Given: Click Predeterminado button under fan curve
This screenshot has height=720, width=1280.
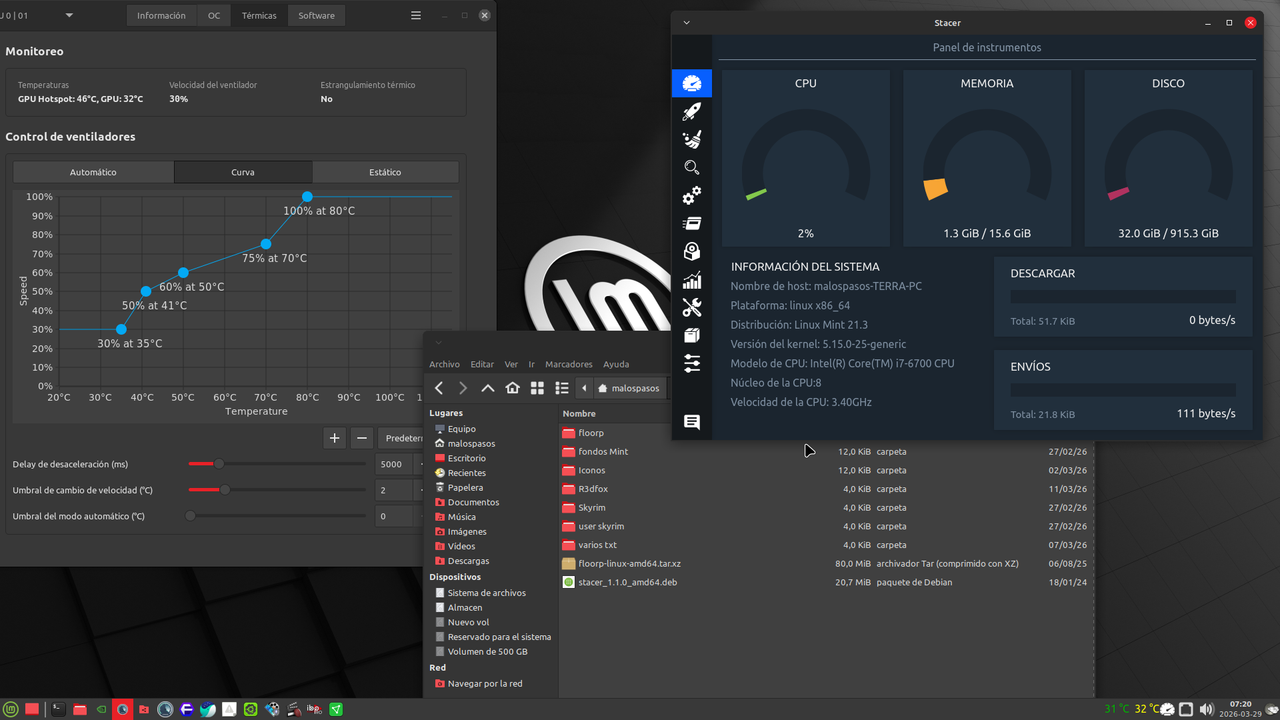Looking at the screenshot, I should (x=402, y=438).
